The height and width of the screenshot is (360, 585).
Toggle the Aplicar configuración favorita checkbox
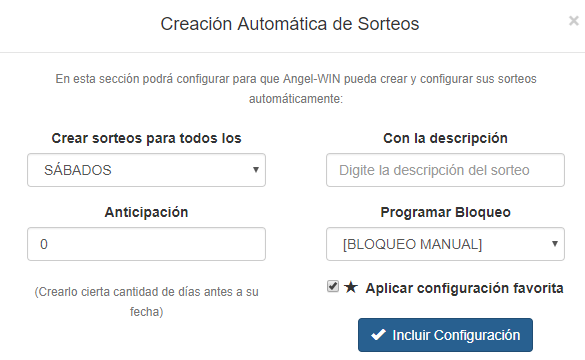(333, 287)
